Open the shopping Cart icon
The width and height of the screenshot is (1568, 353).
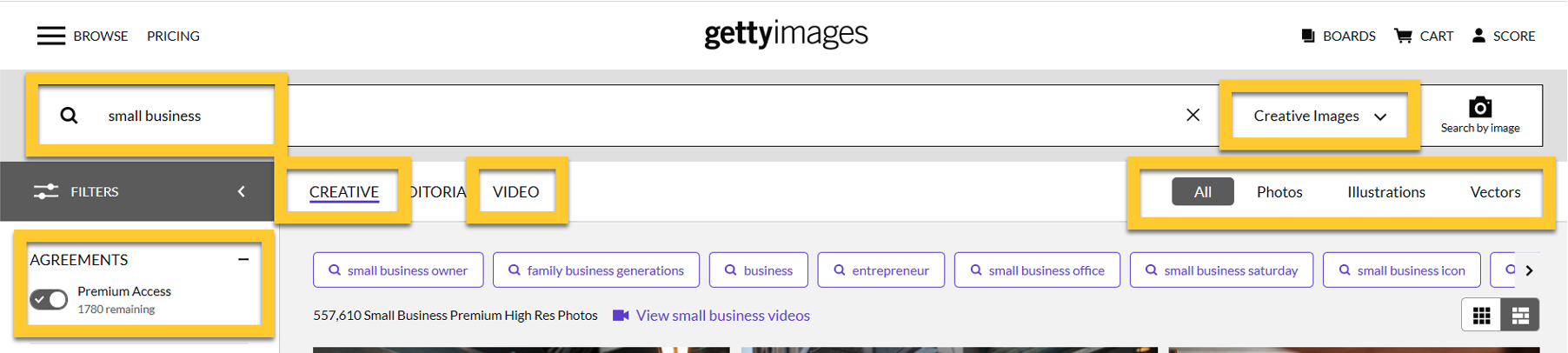1403,36
